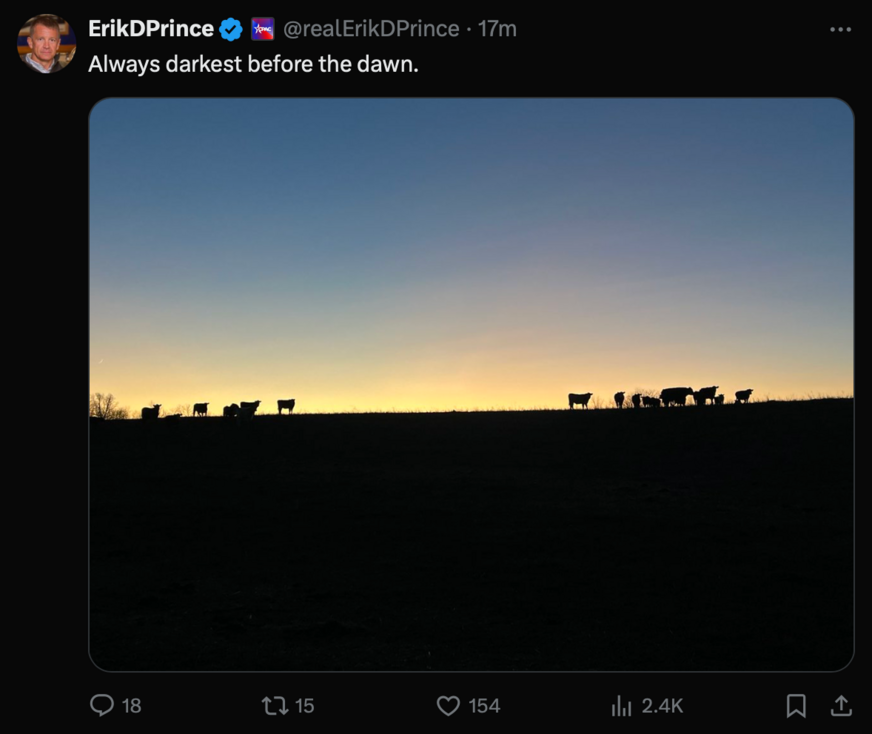Click the reply speech bubble icon
Viewport: 872px width, 734px height.
point(102,706)
